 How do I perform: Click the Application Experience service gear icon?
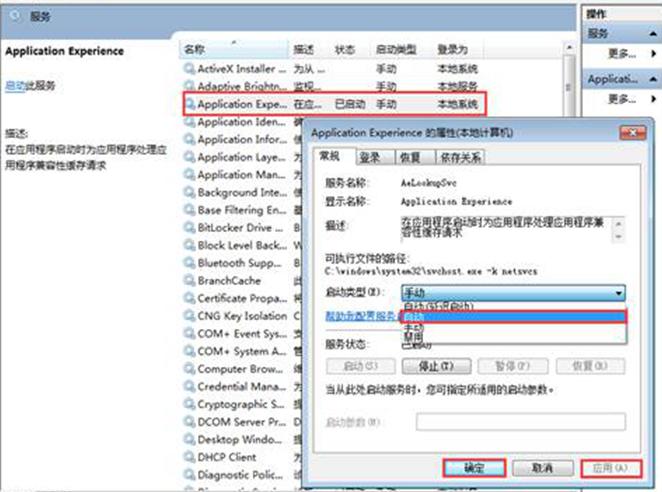coord(189,103)
